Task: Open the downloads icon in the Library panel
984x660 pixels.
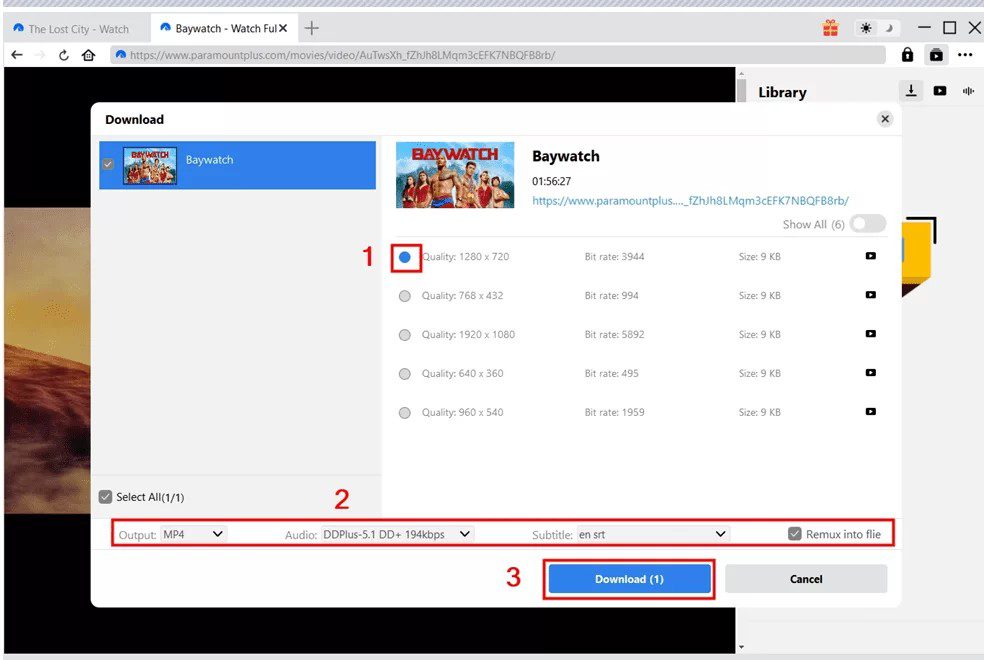Action: coord(911,91)
